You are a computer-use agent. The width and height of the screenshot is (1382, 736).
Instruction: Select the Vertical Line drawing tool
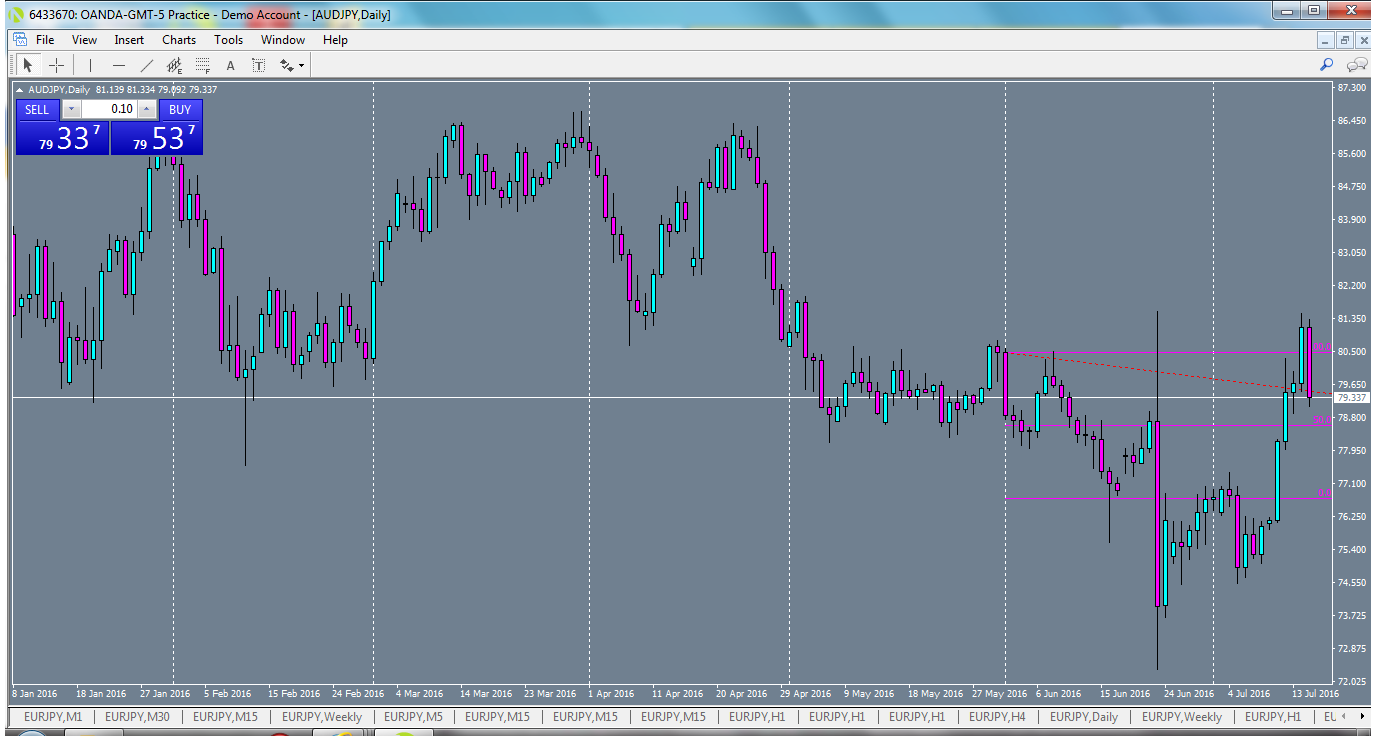coord(90,64)
